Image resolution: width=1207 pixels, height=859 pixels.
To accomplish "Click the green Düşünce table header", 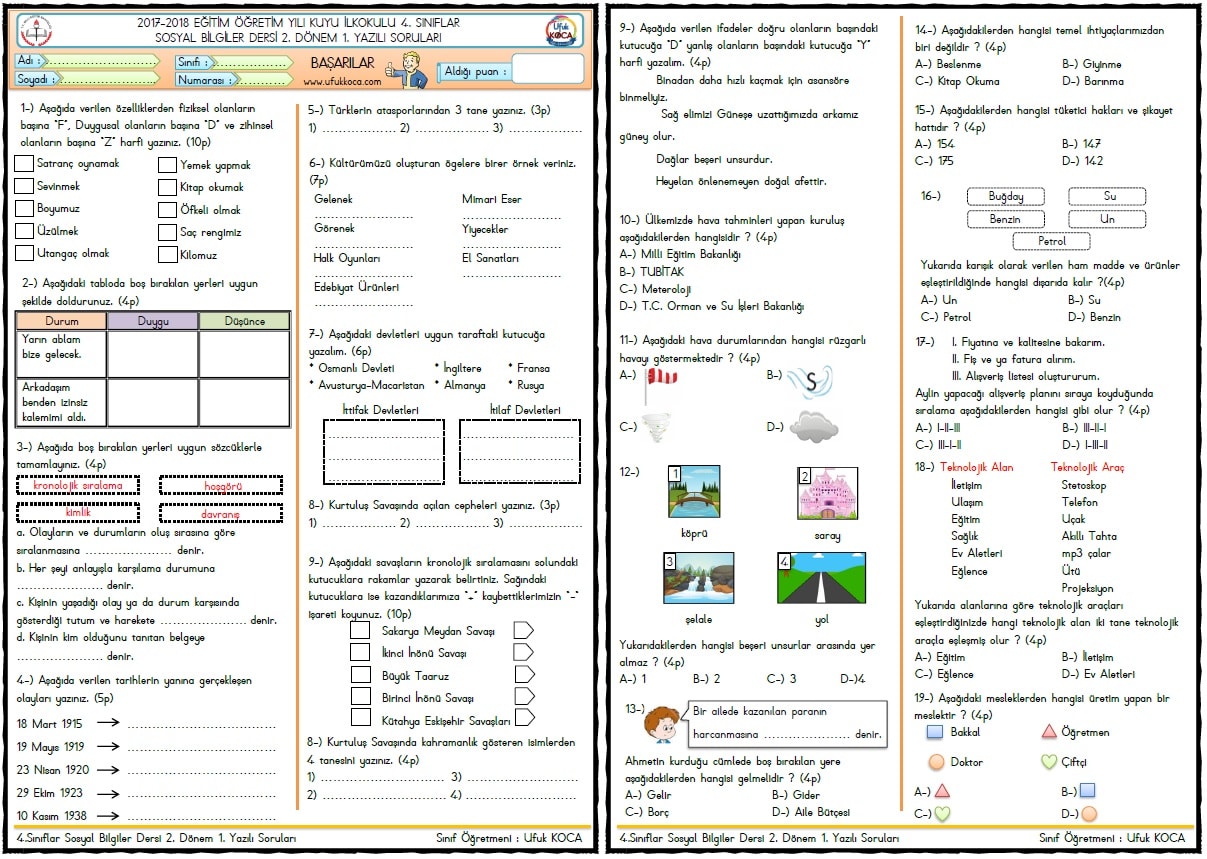I will pyautogui.click(x=244, y=321).
